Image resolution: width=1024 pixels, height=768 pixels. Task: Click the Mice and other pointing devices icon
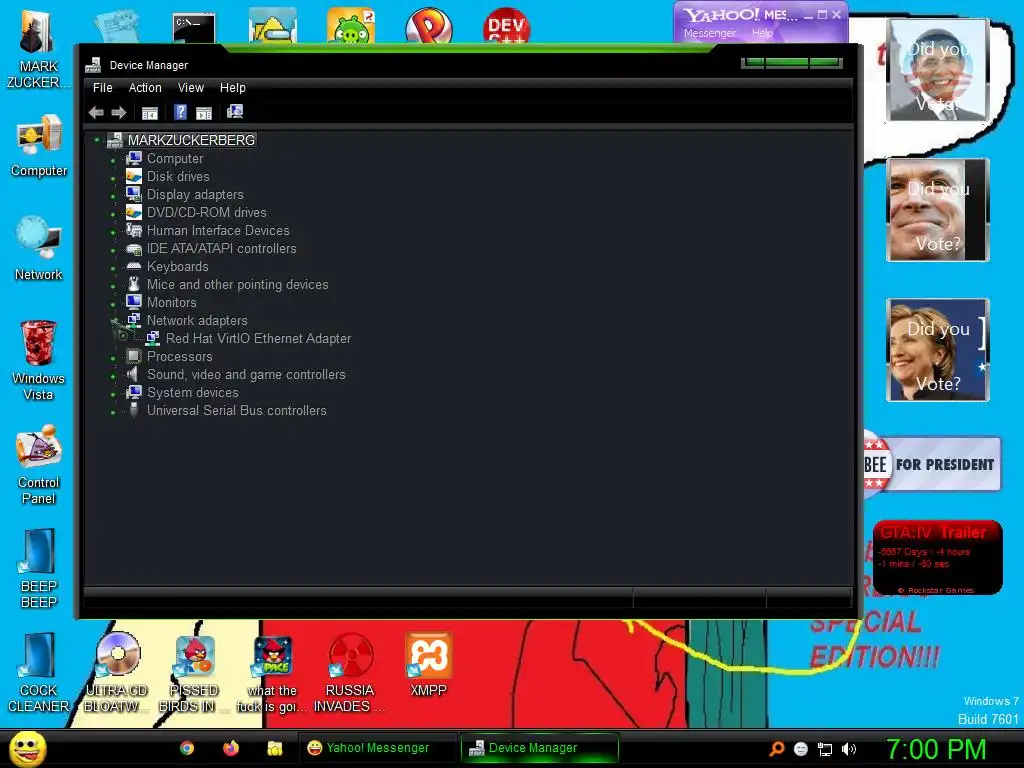133,284
